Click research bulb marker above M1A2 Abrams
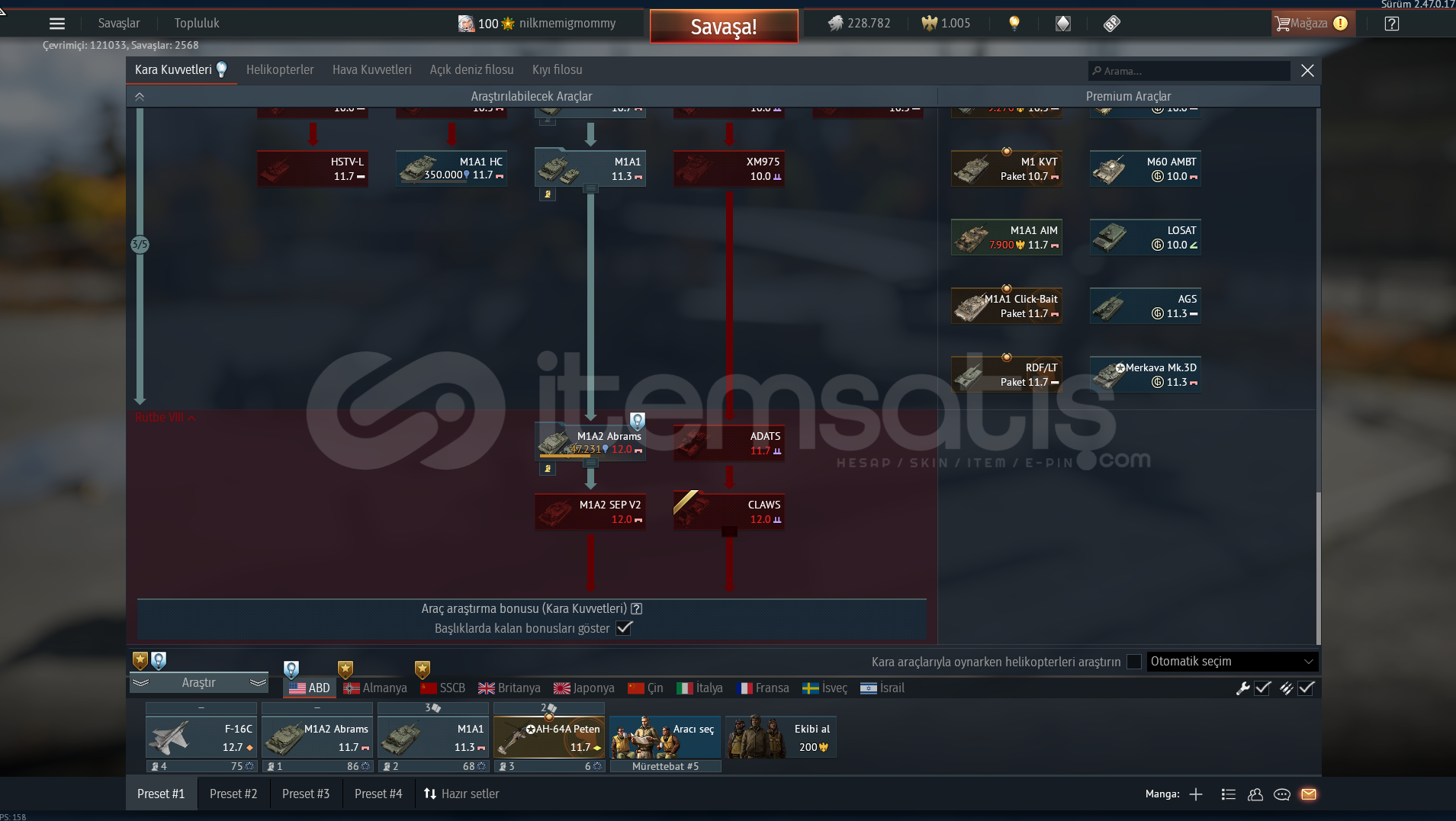This screenshot has height=821, width=1456. click(638, 421)
